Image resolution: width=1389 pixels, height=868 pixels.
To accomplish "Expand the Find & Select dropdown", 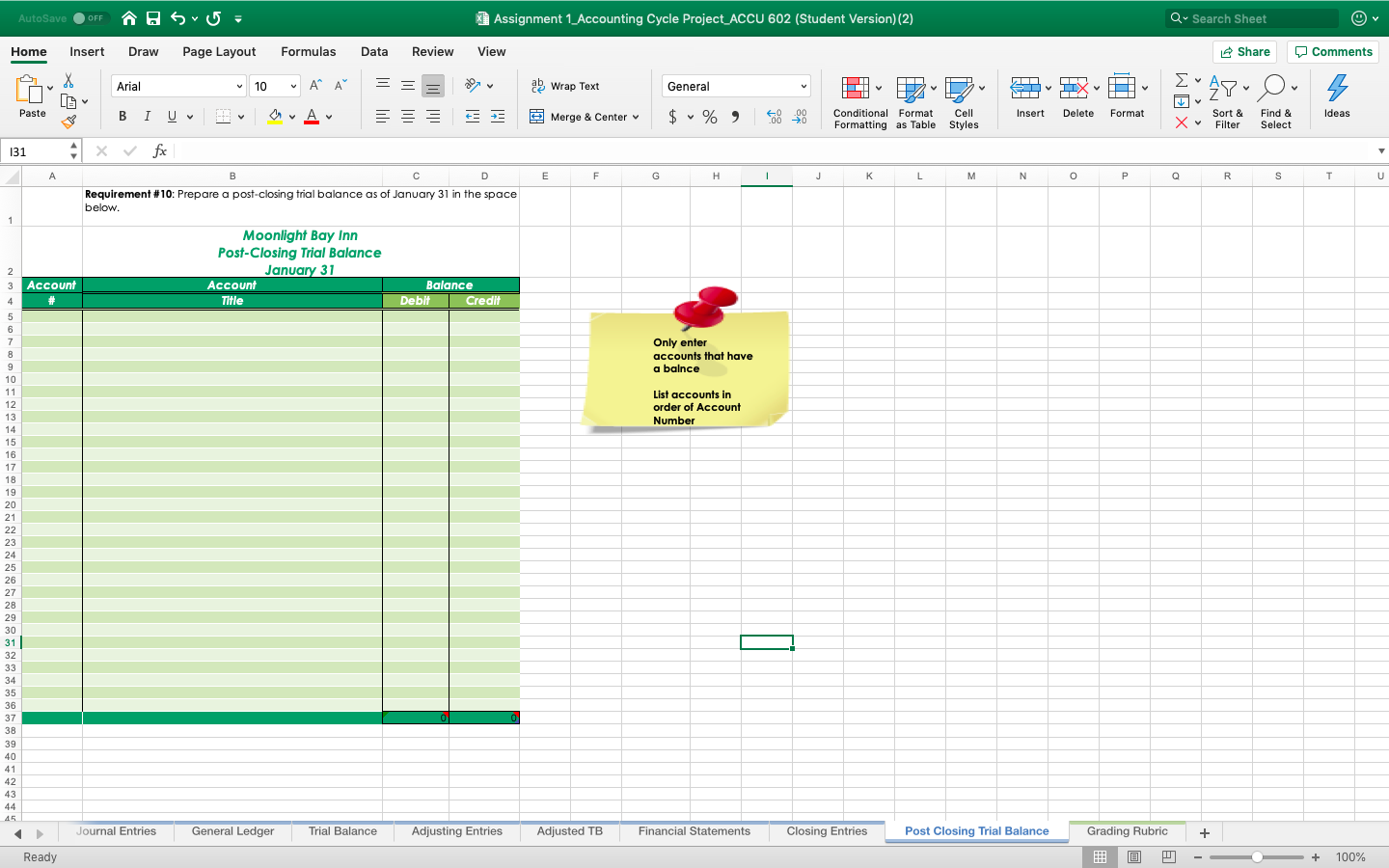I will [x=1294, y=88].
